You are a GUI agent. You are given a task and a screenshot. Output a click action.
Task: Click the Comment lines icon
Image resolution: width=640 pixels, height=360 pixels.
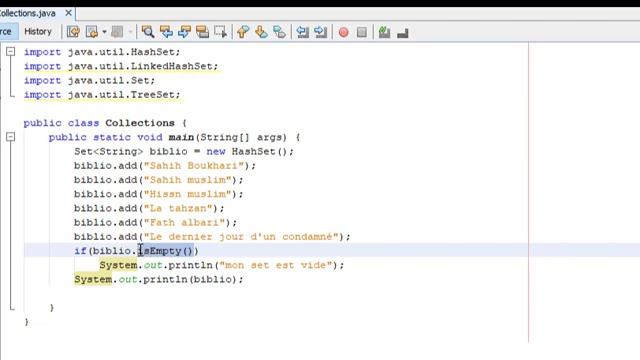click(x=384, y=32)
